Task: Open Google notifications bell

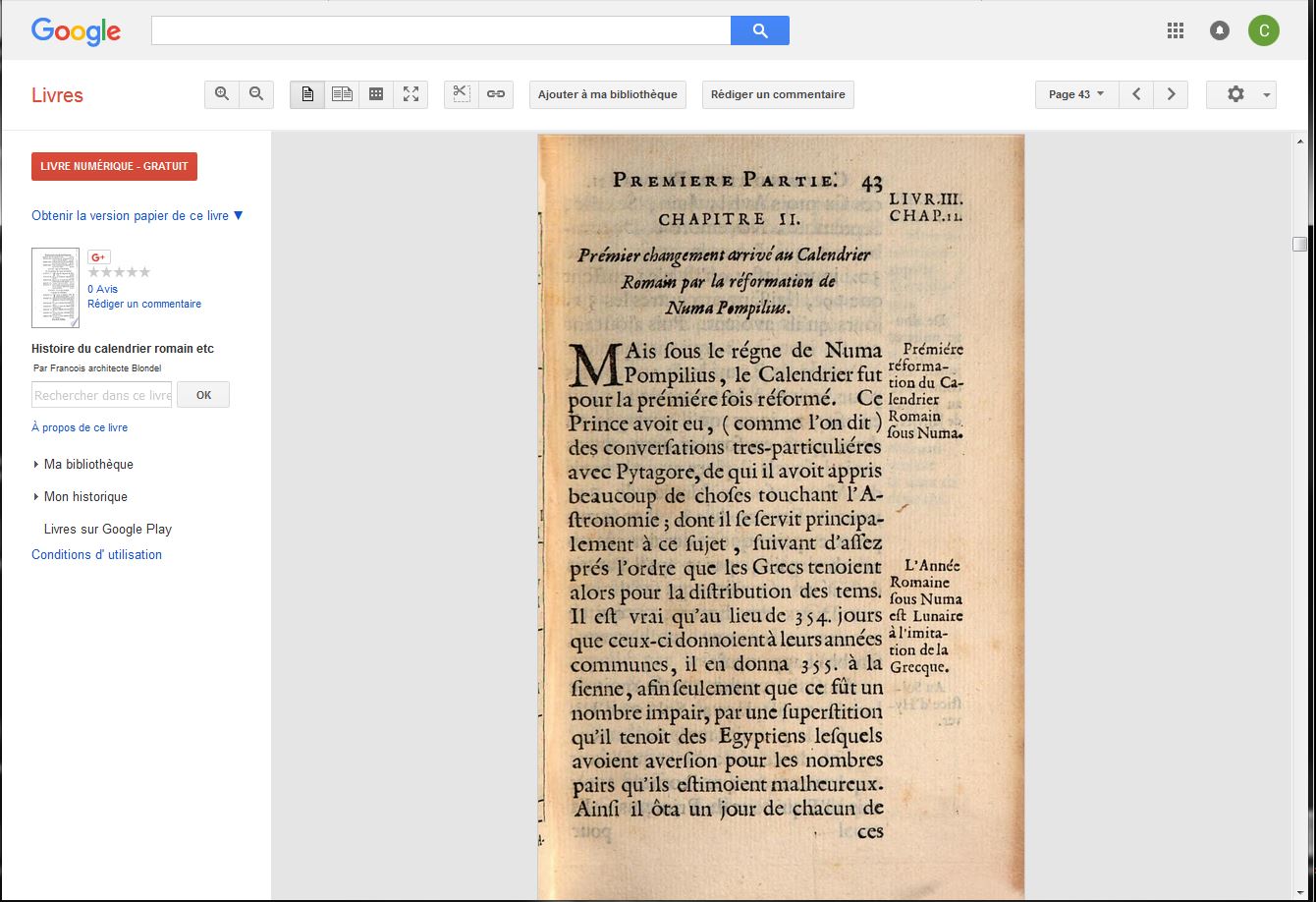Action: [1220, 30]
